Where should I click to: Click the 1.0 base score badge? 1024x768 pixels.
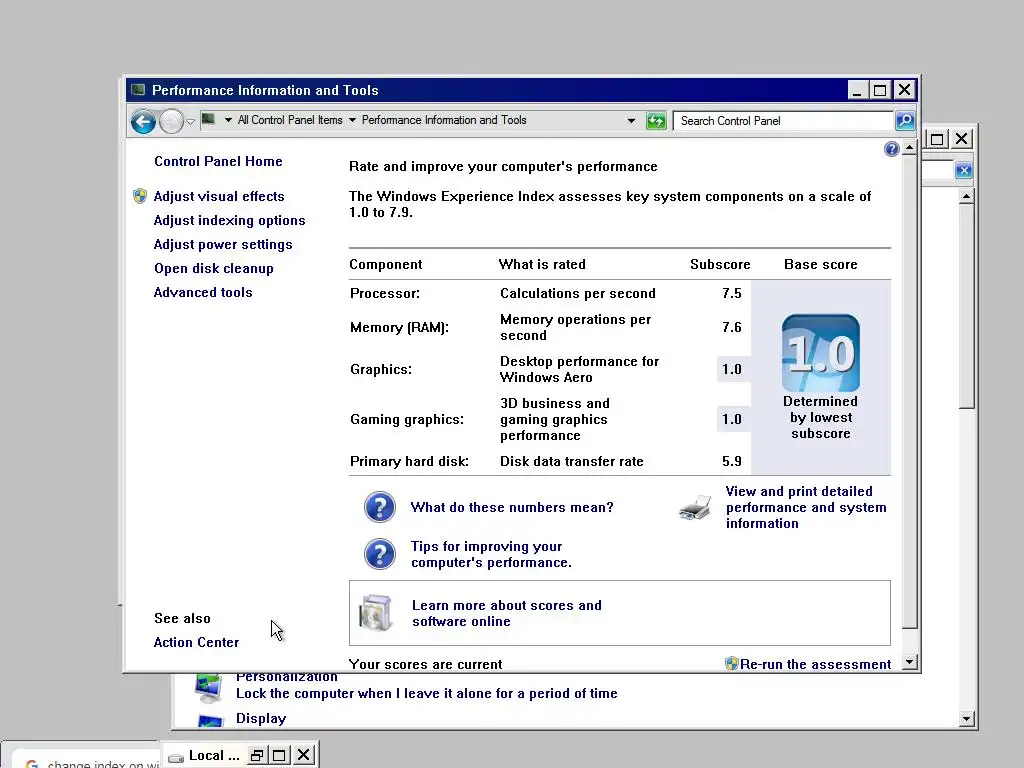click(x=821, y=353)
